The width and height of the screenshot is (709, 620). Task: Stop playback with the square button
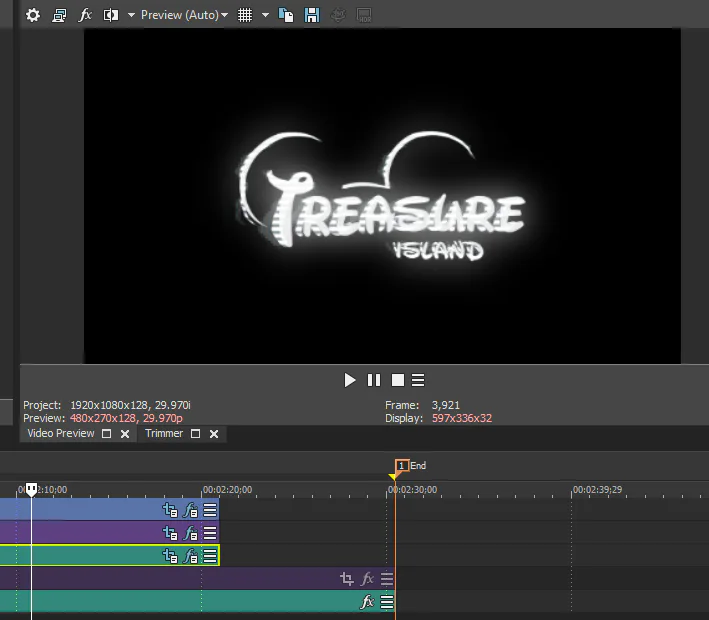(398, 380)
